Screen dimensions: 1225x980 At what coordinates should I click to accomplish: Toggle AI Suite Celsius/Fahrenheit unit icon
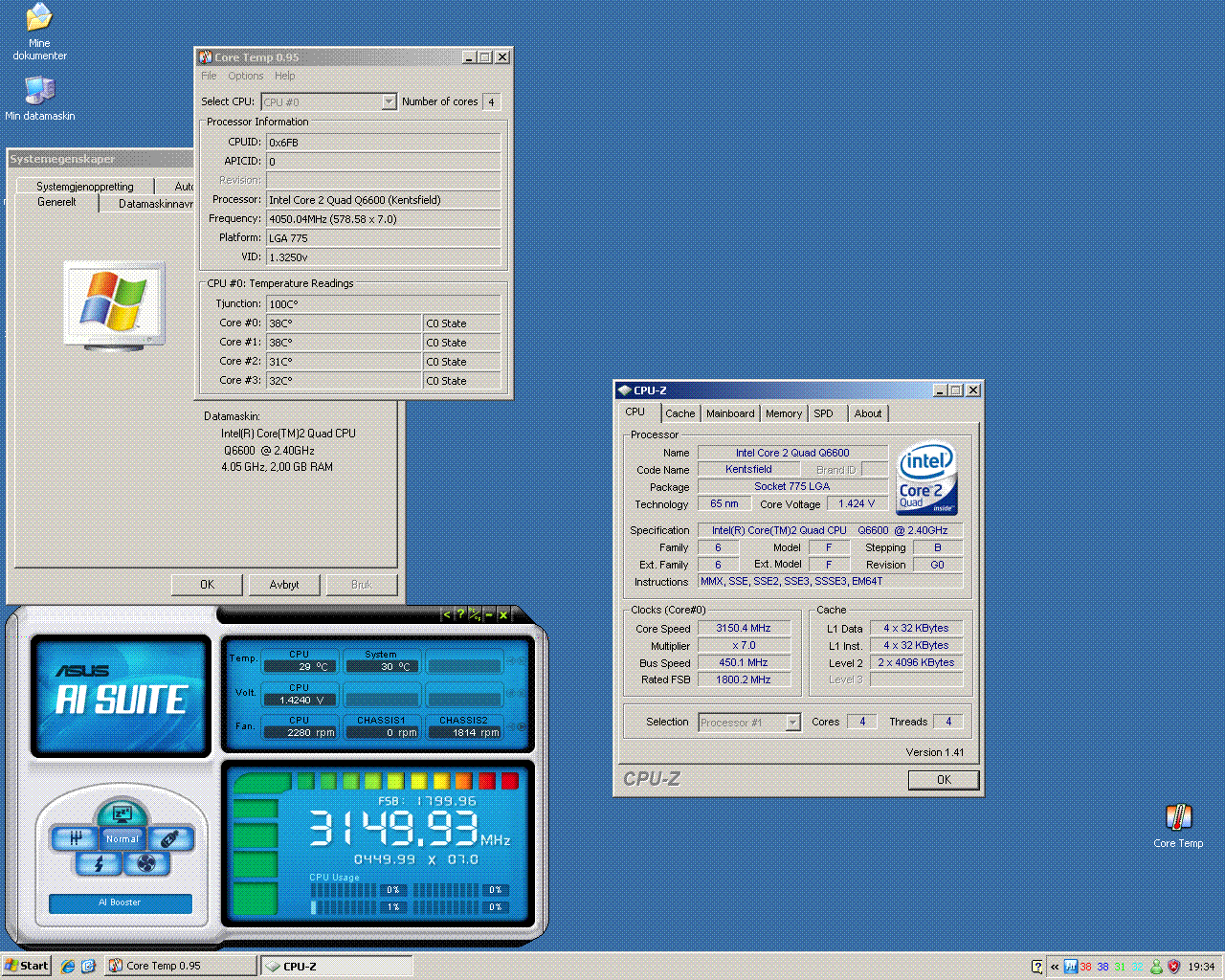tap(475, 614)
